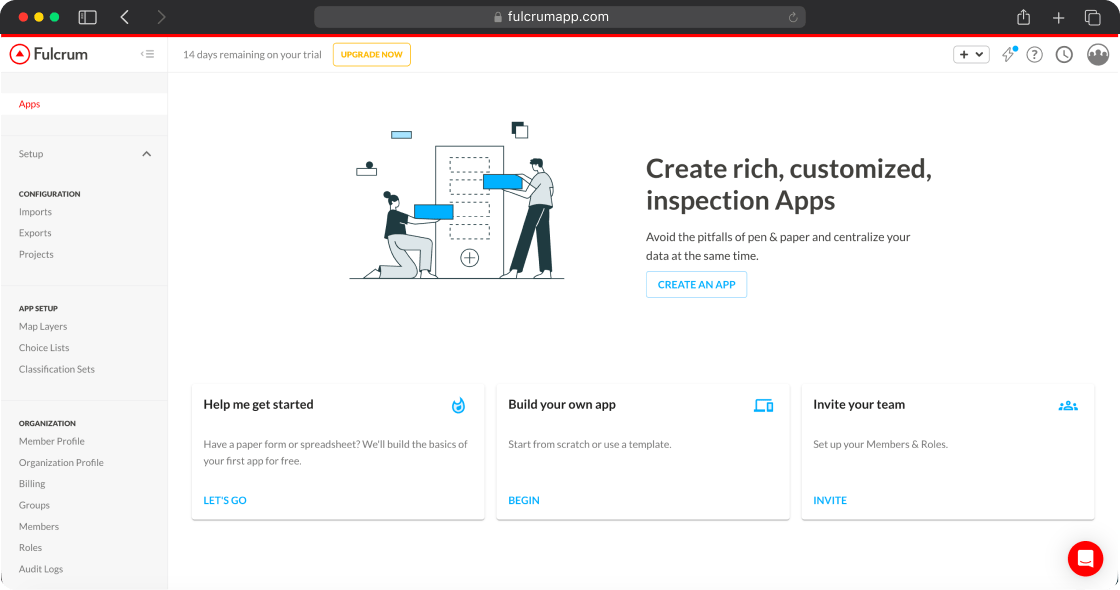Open the help question mark icon
The width and height of the screenshot is (1120, 590).
point(1034,54)
